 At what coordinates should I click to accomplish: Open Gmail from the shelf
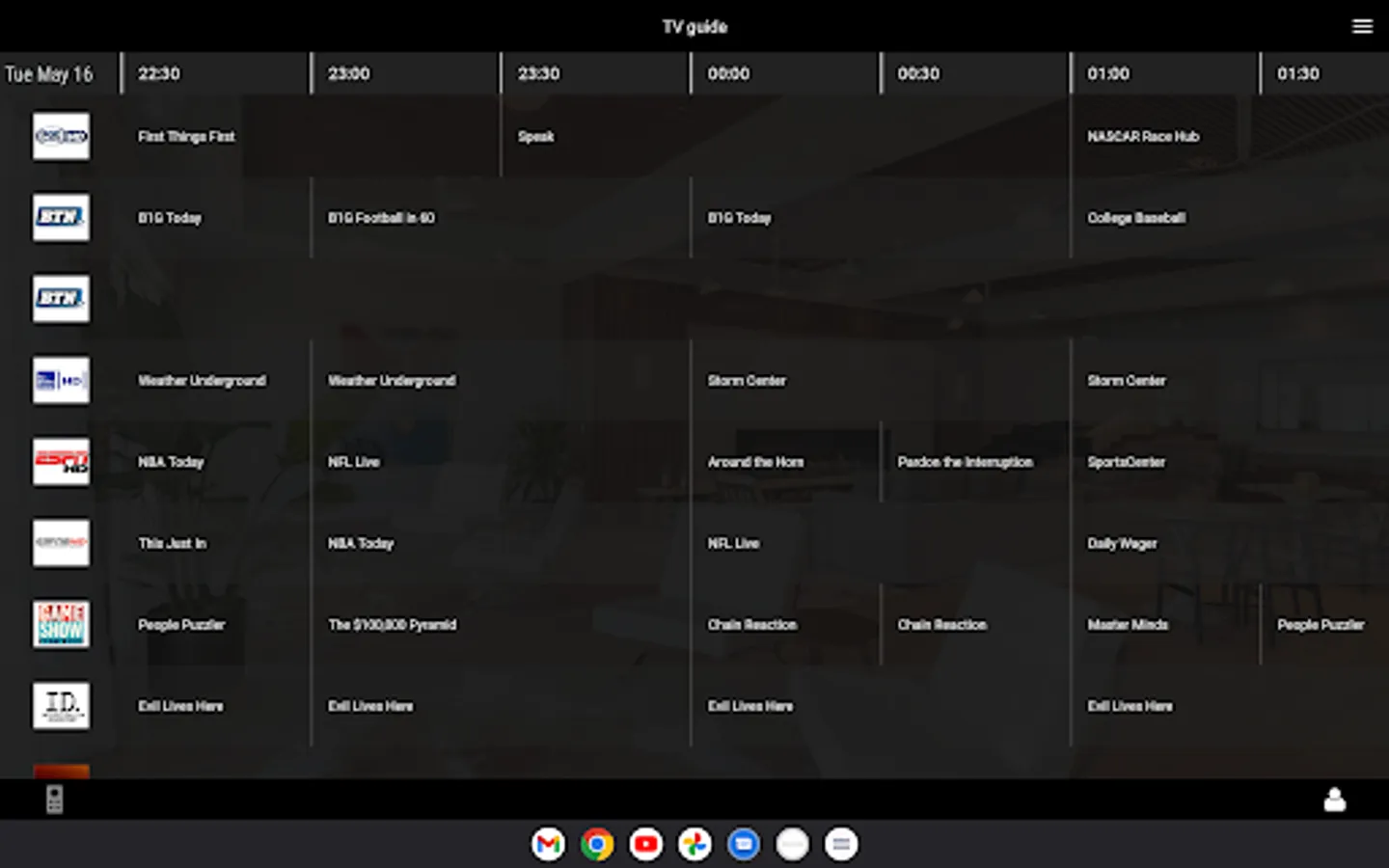[548, 845]
